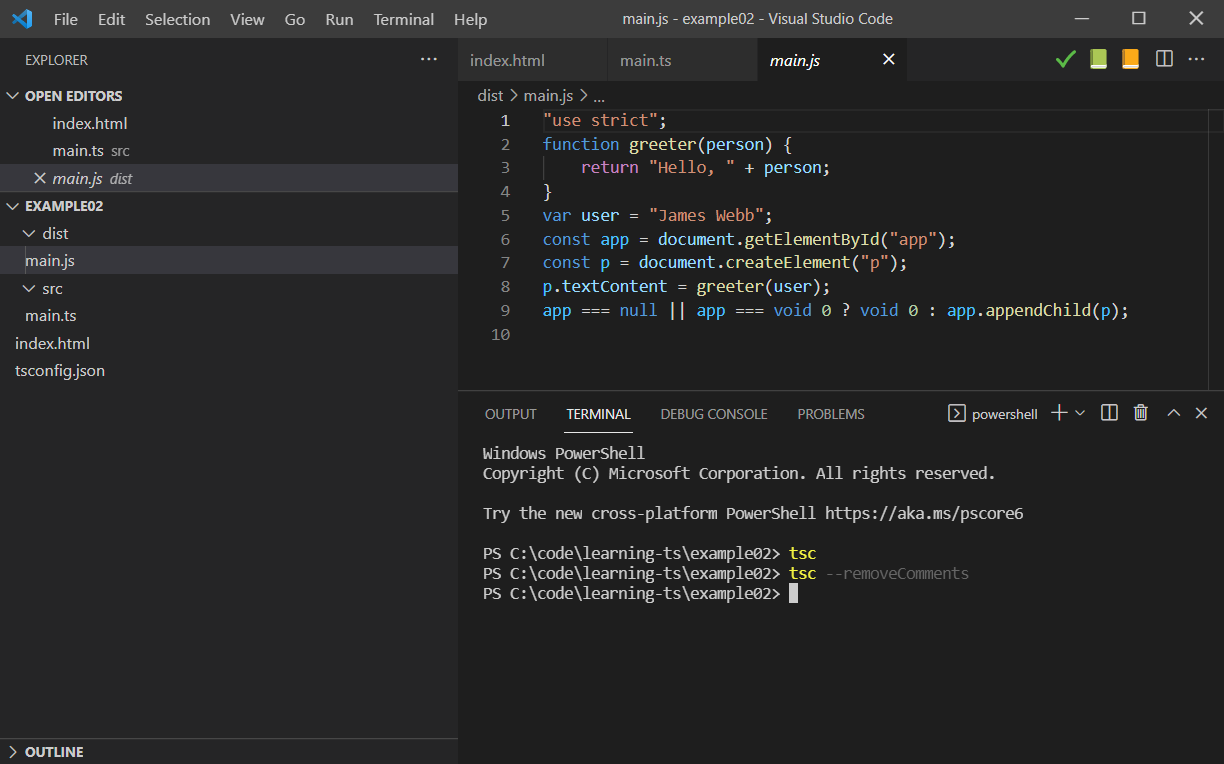Viewport: 1224px width, 764px height.
Task: Split the terminal panel
Action: point(1109,413)
